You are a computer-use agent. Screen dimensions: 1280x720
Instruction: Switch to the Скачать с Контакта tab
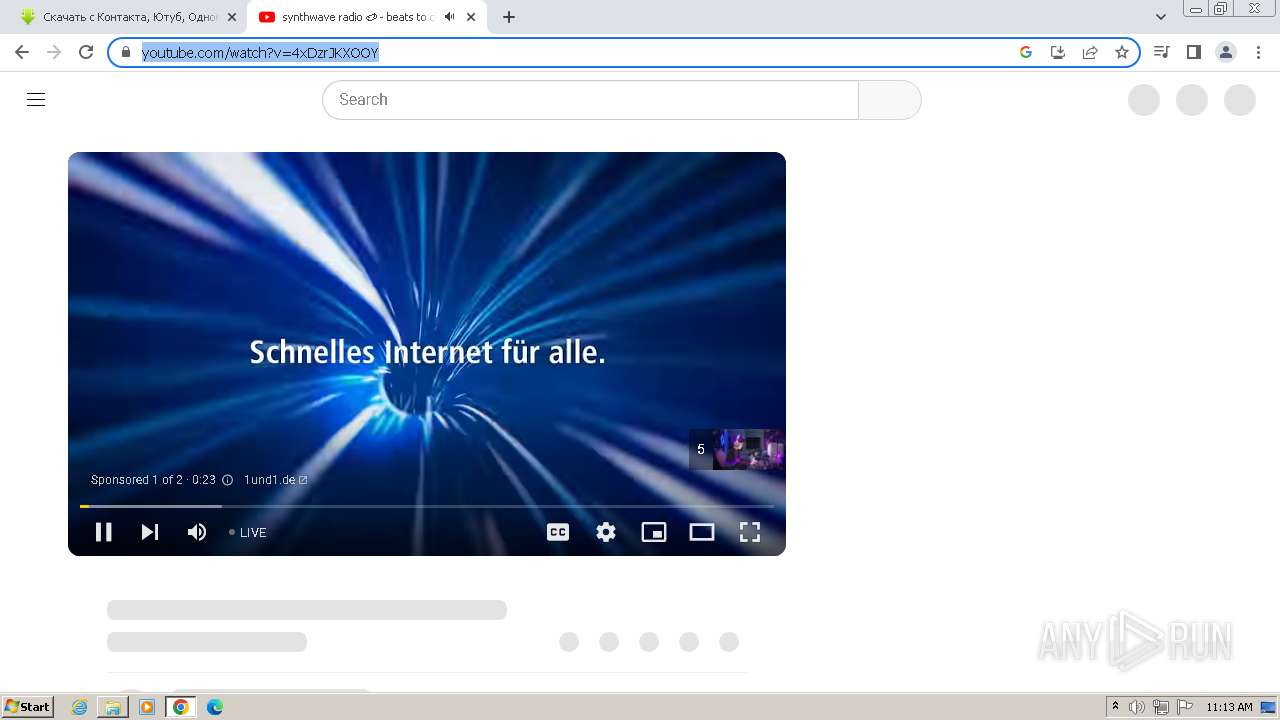[x=123, y=17]
